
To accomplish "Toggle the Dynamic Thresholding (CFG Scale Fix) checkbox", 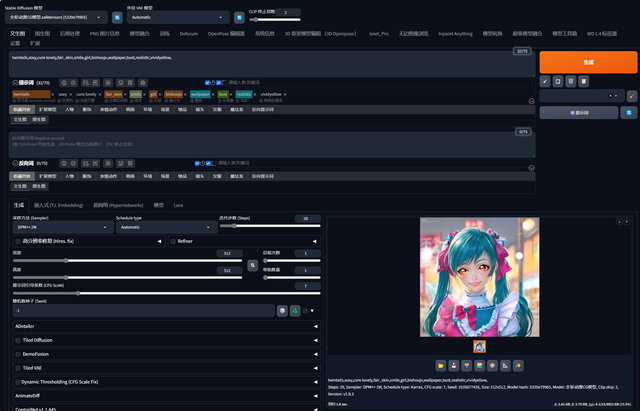I will (x=17, y=381).
